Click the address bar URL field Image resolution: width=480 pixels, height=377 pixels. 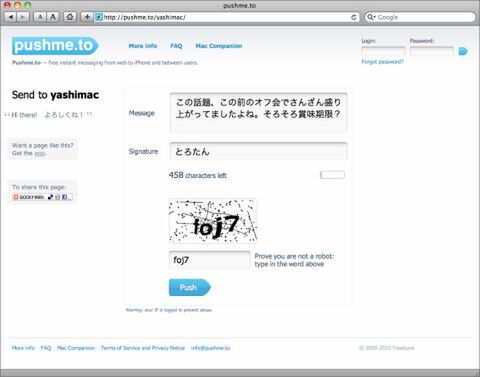pos(227,17)
